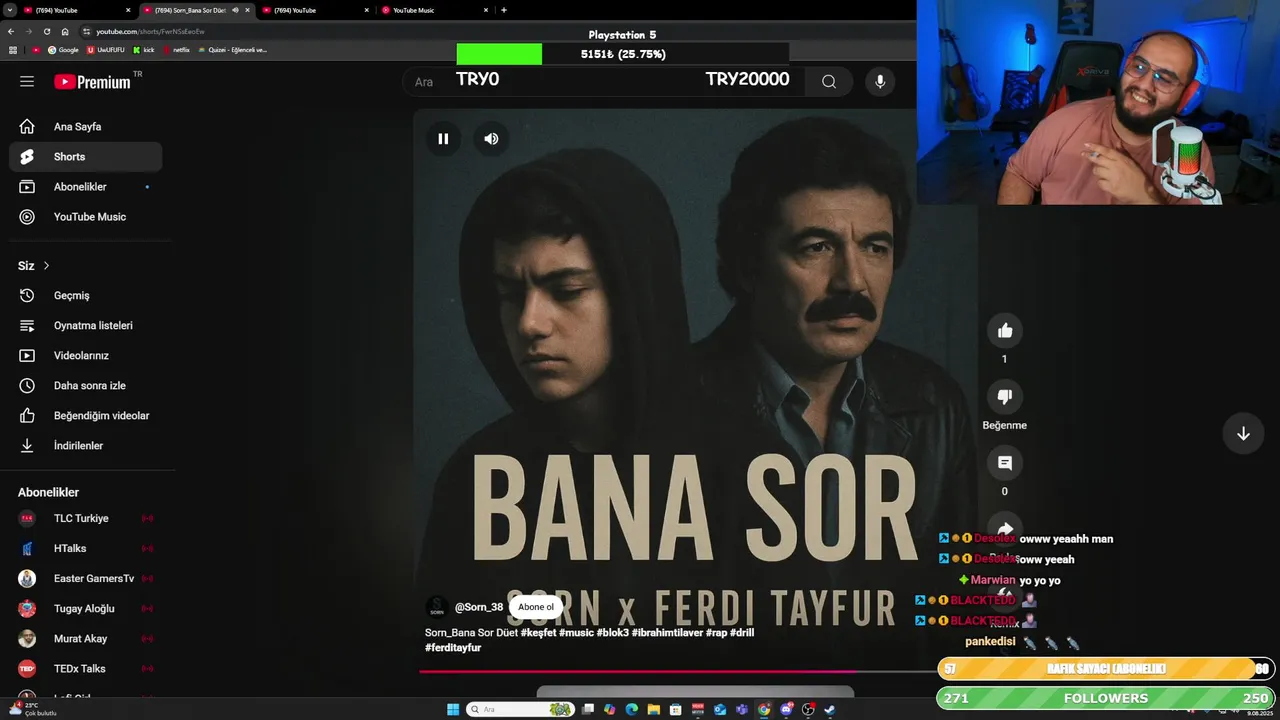1280x720 pixels.
Task: Open the netflix bookmark
Action: 176,49
